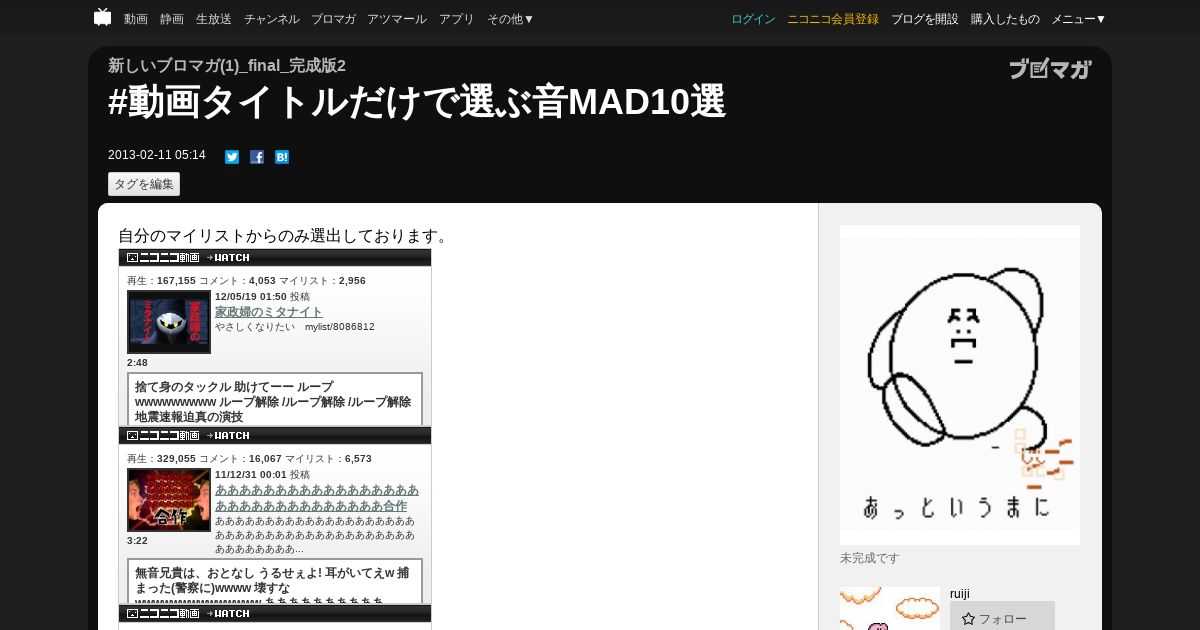The width and height of the screenshot is (1200, 630).
Task: Click the Niconico TV logo icon
Action: [102, 17]
